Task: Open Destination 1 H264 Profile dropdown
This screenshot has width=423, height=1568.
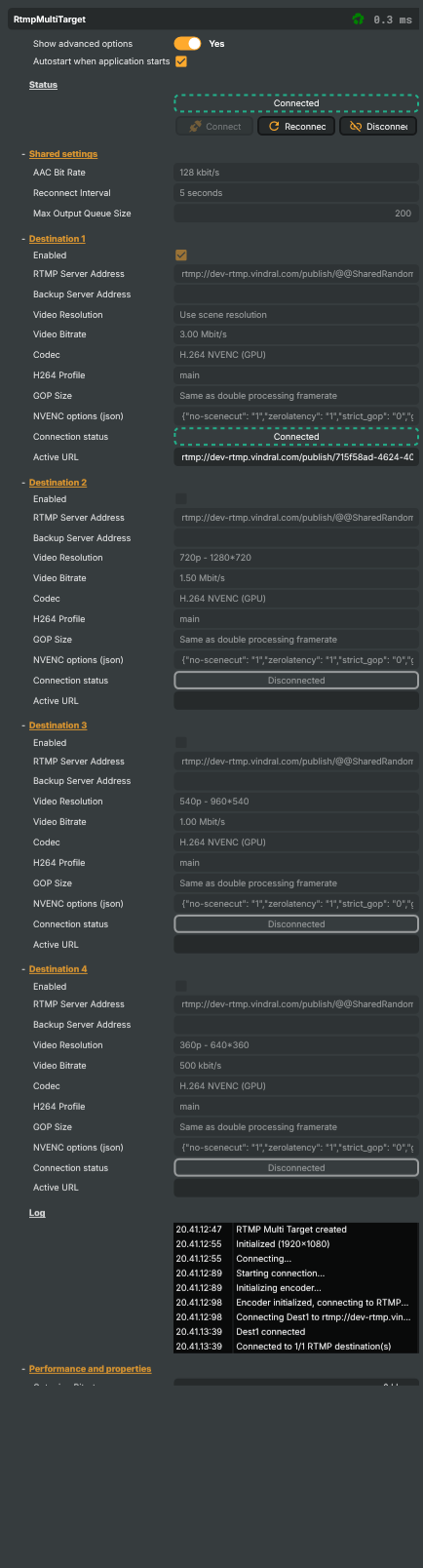Action: 296,375
